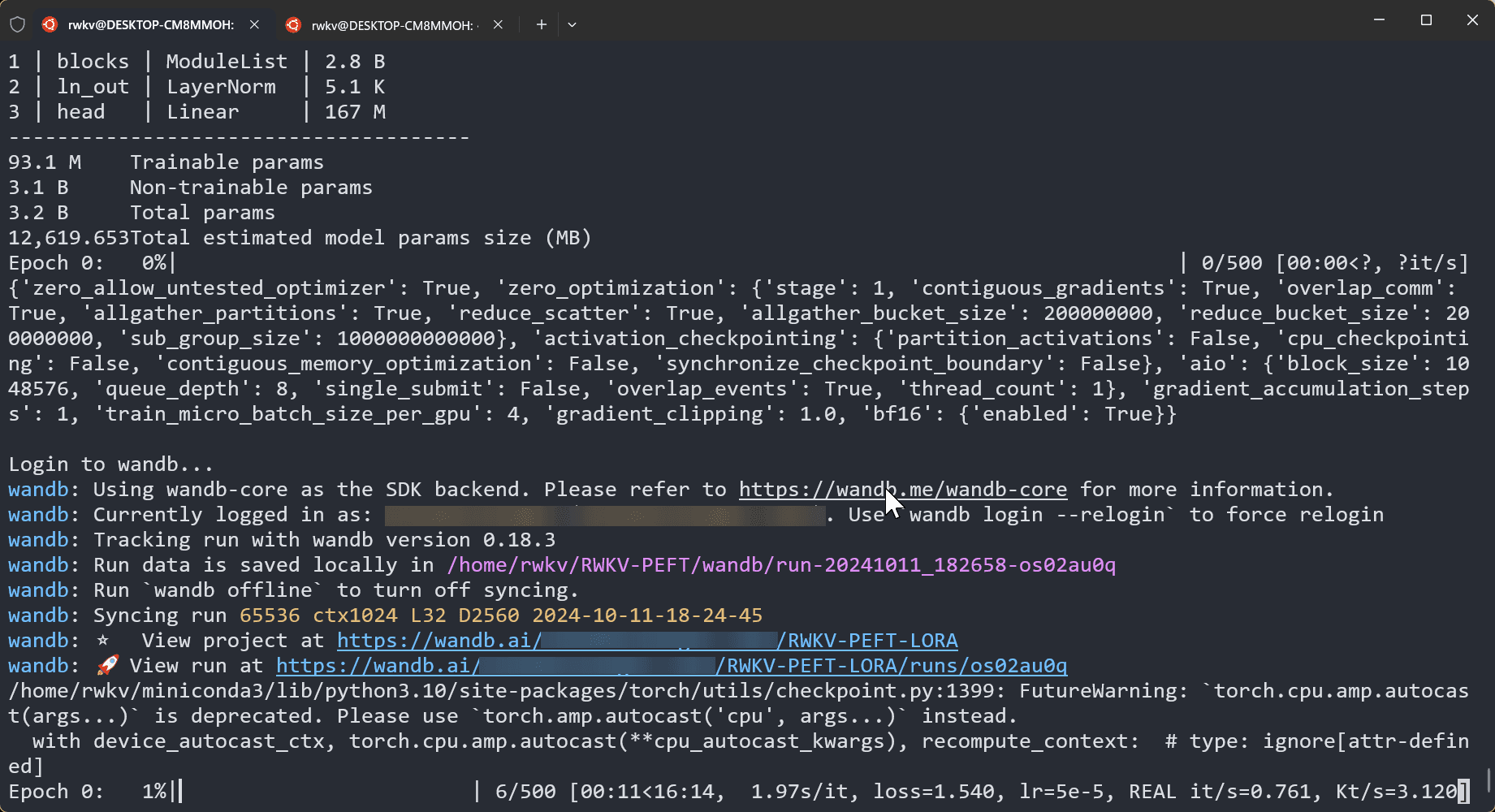Click the syncing run name 65536 ctx1024
The height and width of the screenshot is (812, 1495).
[x=500, y=615]
